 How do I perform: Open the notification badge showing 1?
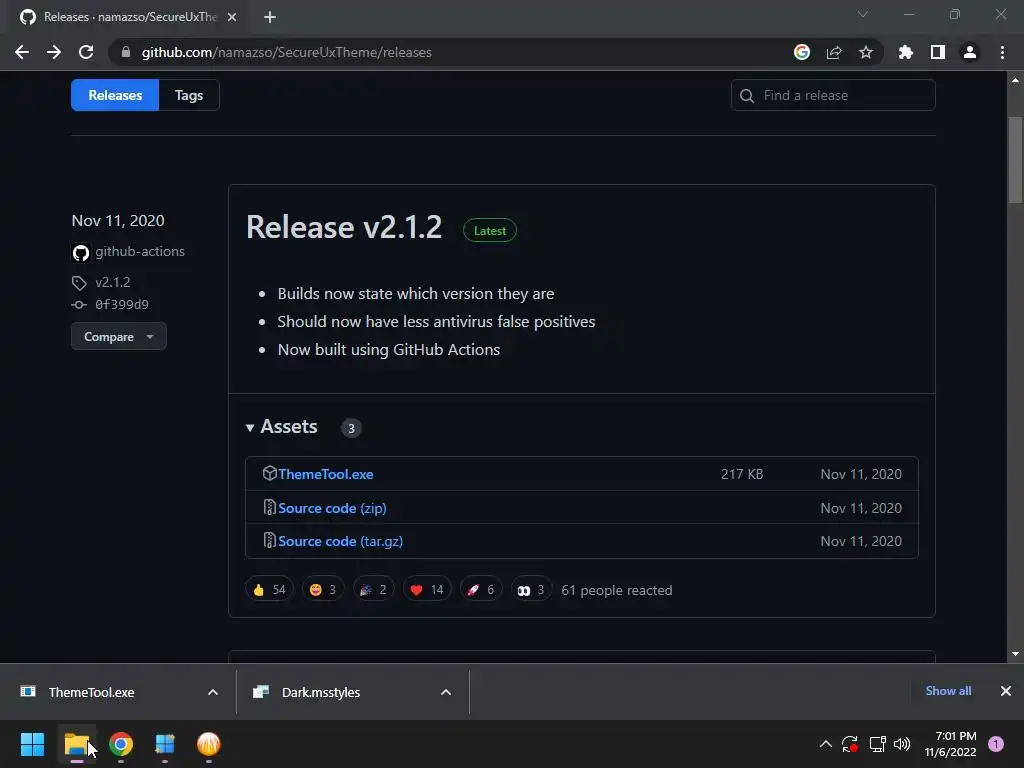996,744
